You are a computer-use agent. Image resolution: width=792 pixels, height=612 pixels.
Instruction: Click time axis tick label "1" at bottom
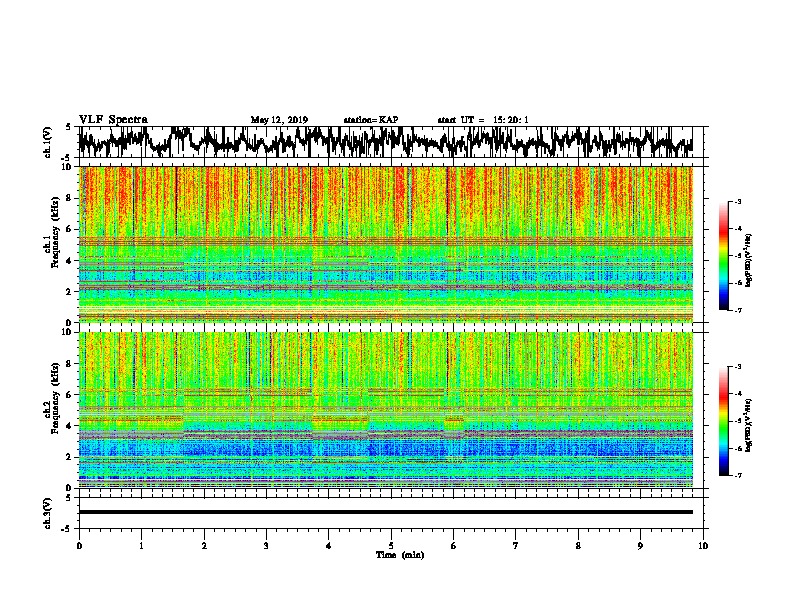coord(141,546)
